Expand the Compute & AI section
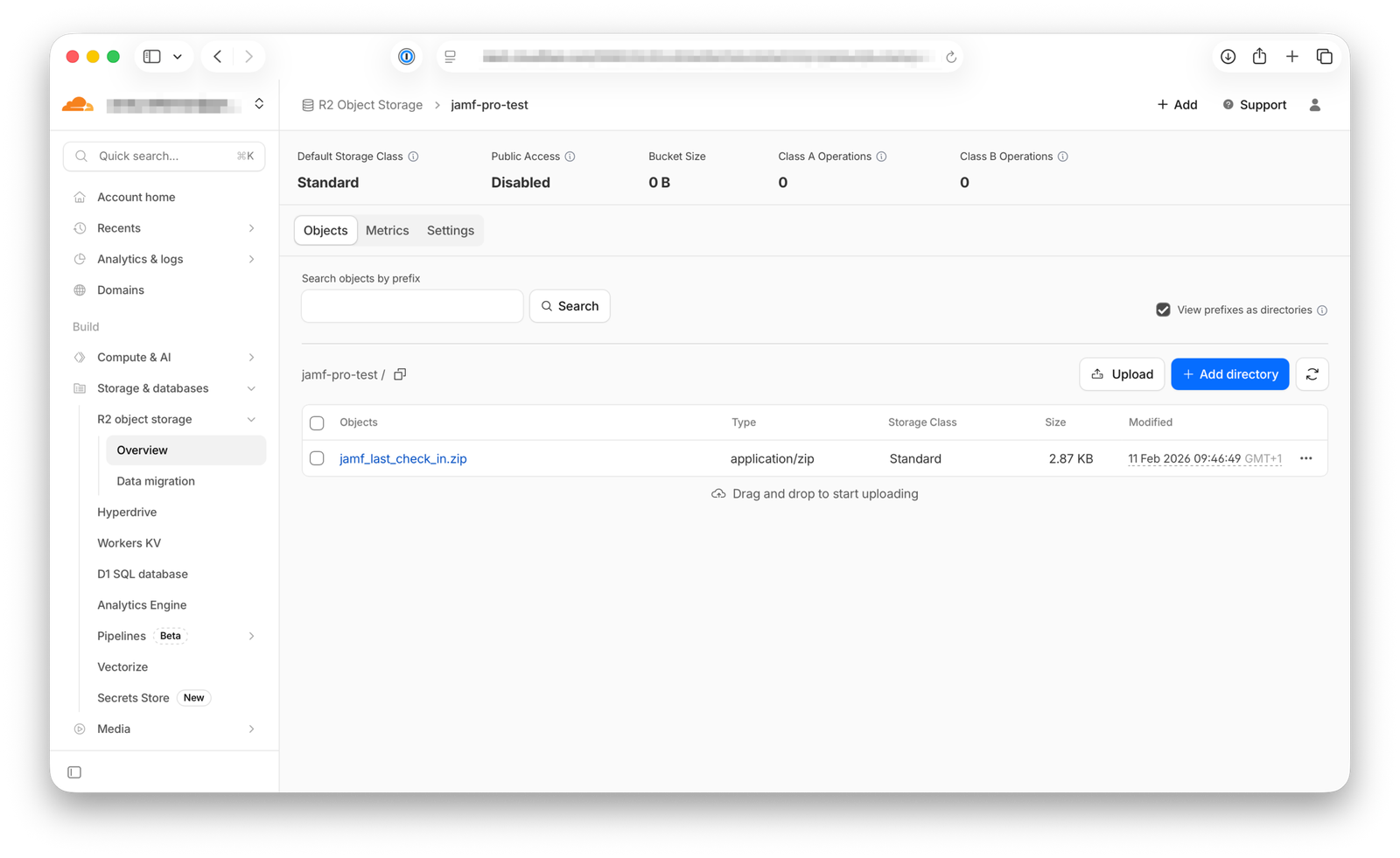 point(251,358)
